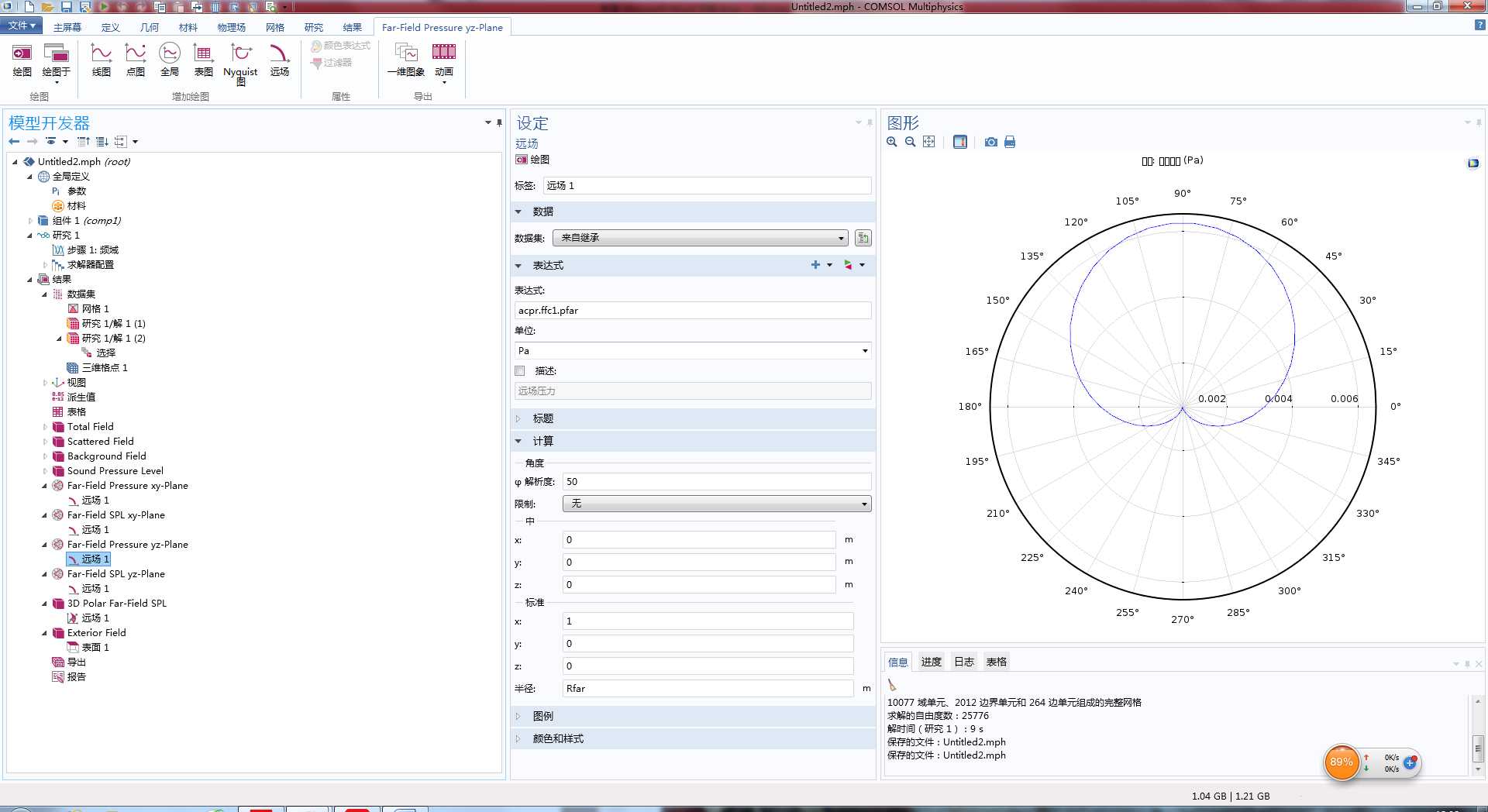Select the Sound Pressure Level node
Image resolution: width=1488 pixels, height=812 pixels.
115,471
